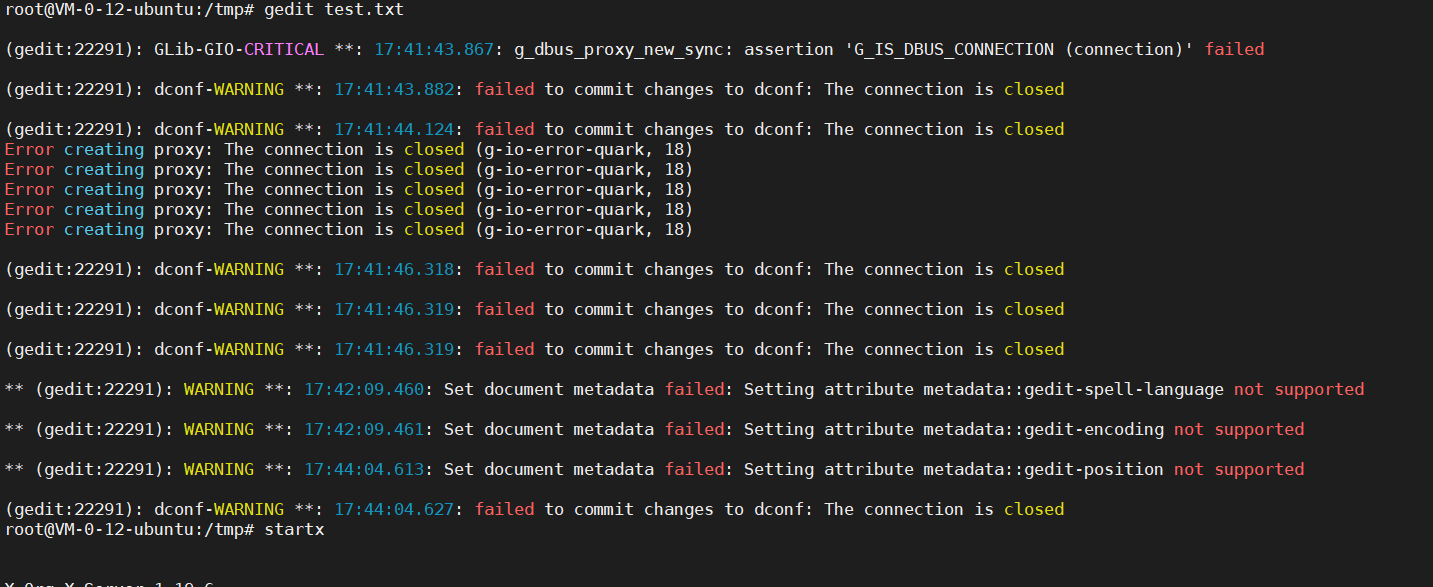The height and width of the screenshot is (587, 1433).
Task: Click 'metadata::gedit-encoding' attribute text
Action: tap(1044, 429)
